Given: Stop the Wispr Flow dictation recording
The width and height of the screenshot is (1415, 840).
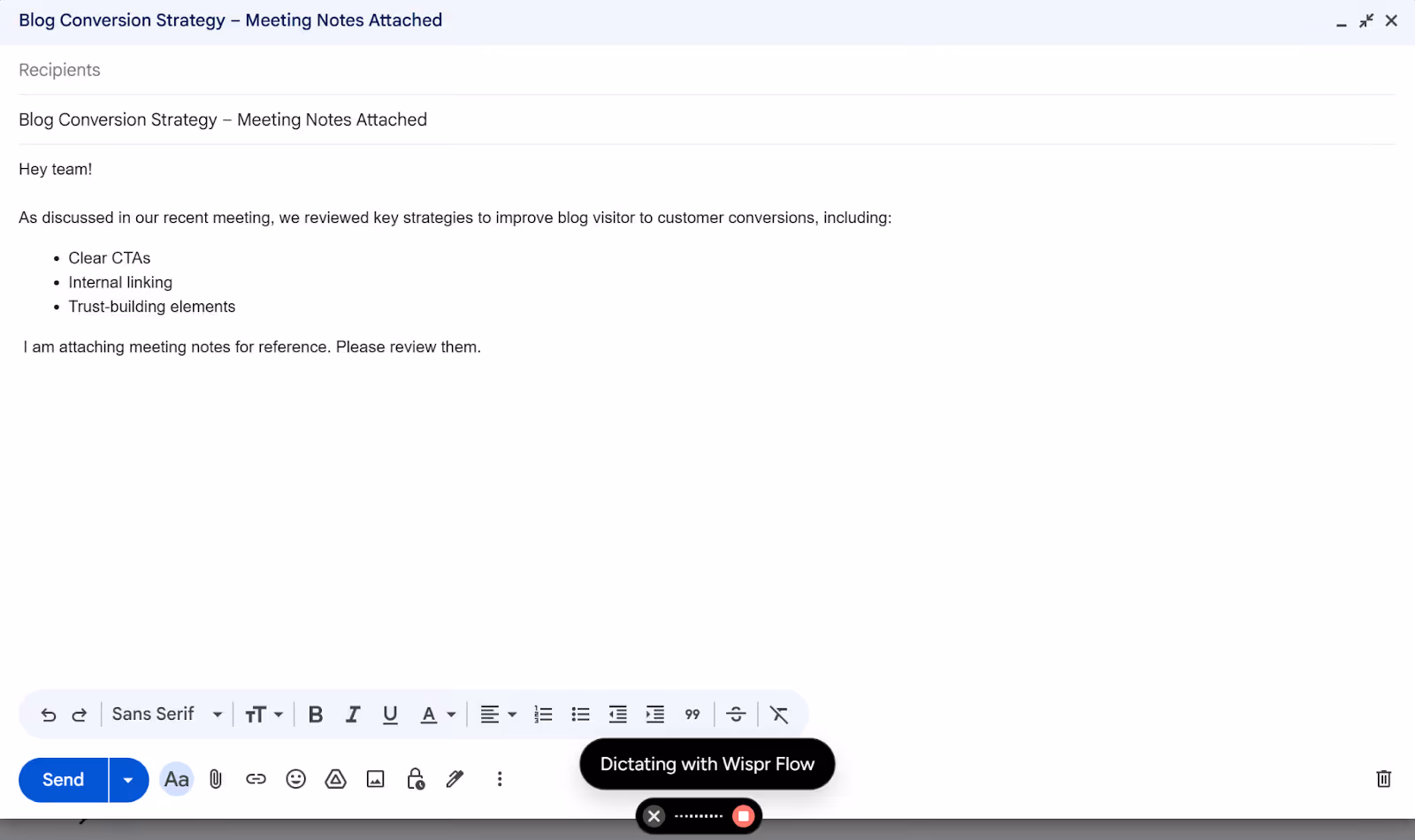Looking at the screenshot, I should point(743,815).
